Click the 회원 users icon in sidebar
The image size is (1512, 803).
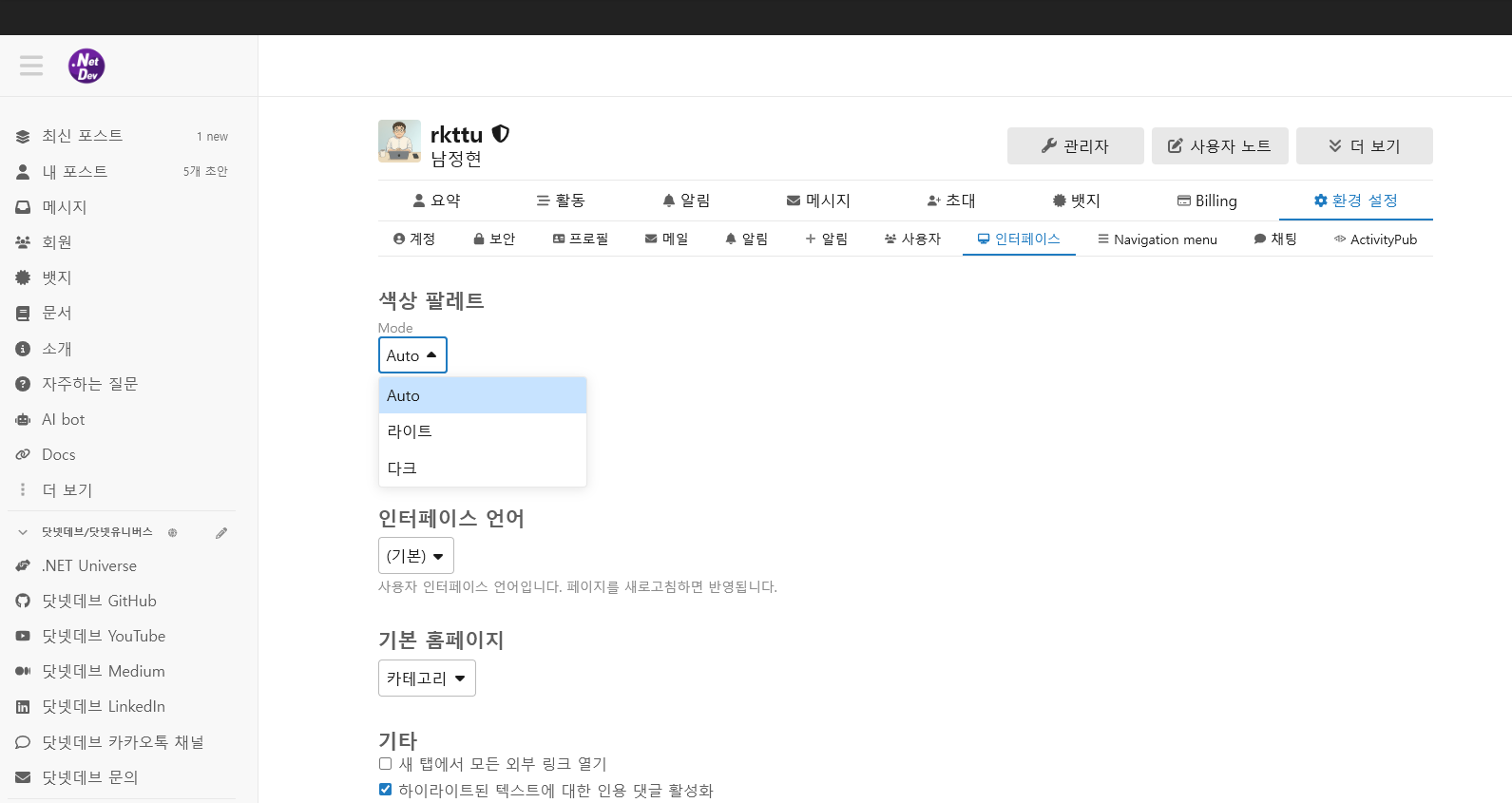click(x=23, y=242)
